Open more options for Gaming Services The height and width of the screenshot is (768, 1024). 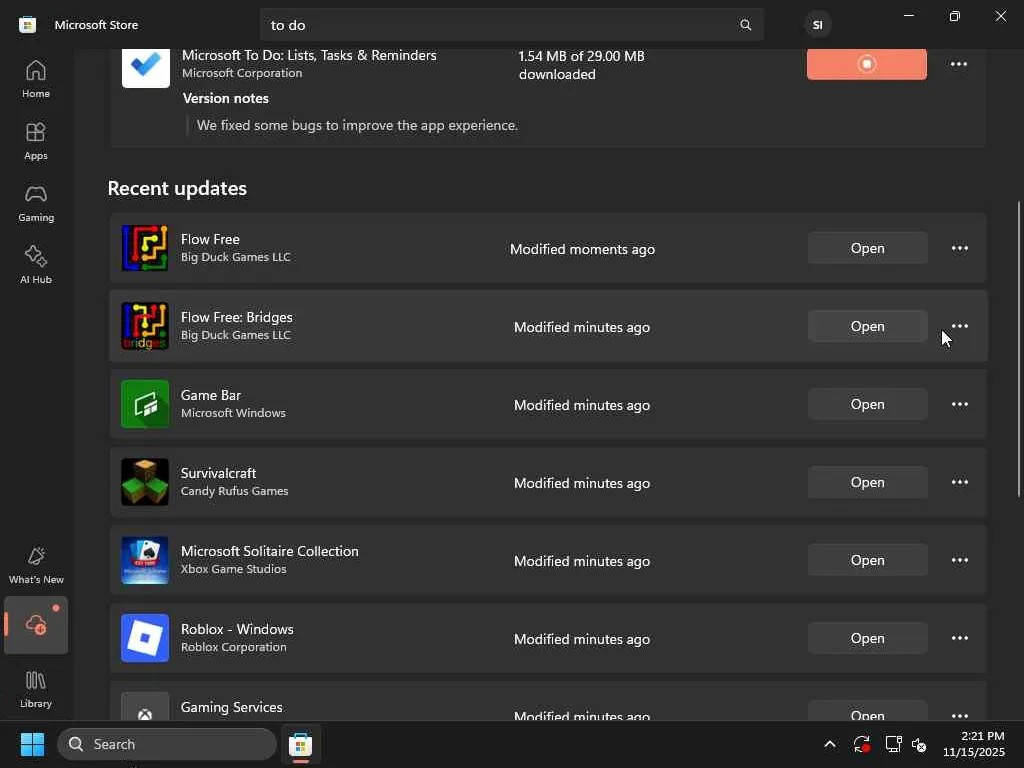[959, 714]
